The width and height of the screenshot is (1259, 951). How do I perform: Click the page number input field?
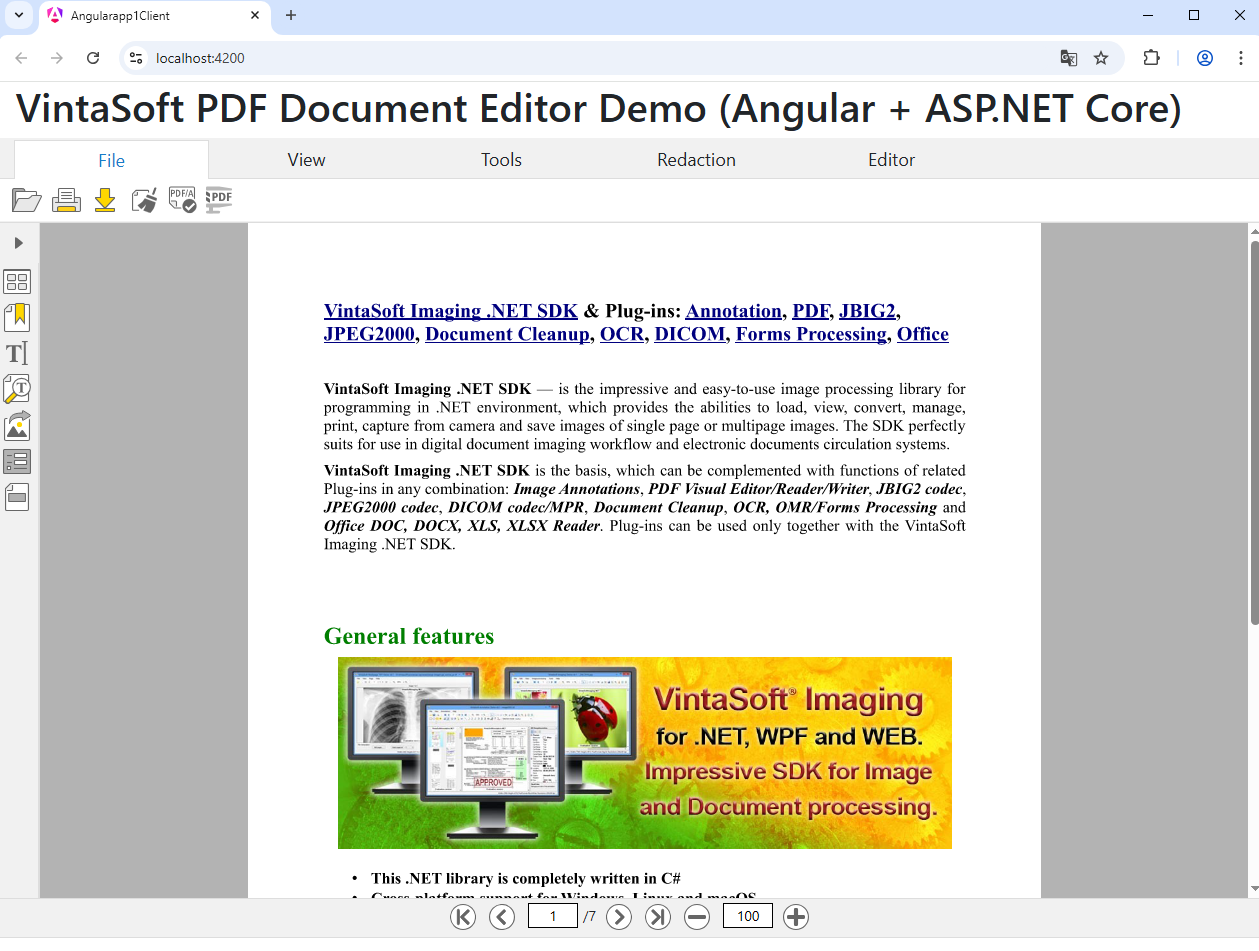553,916
